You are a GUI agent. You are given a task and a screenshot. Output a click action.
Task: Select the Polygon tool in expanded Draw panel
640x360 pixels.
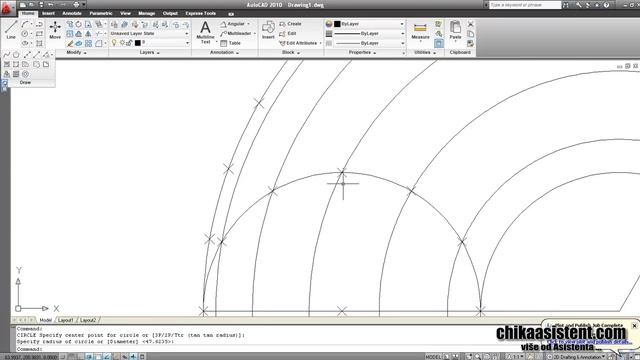click(x=16, y=55)
